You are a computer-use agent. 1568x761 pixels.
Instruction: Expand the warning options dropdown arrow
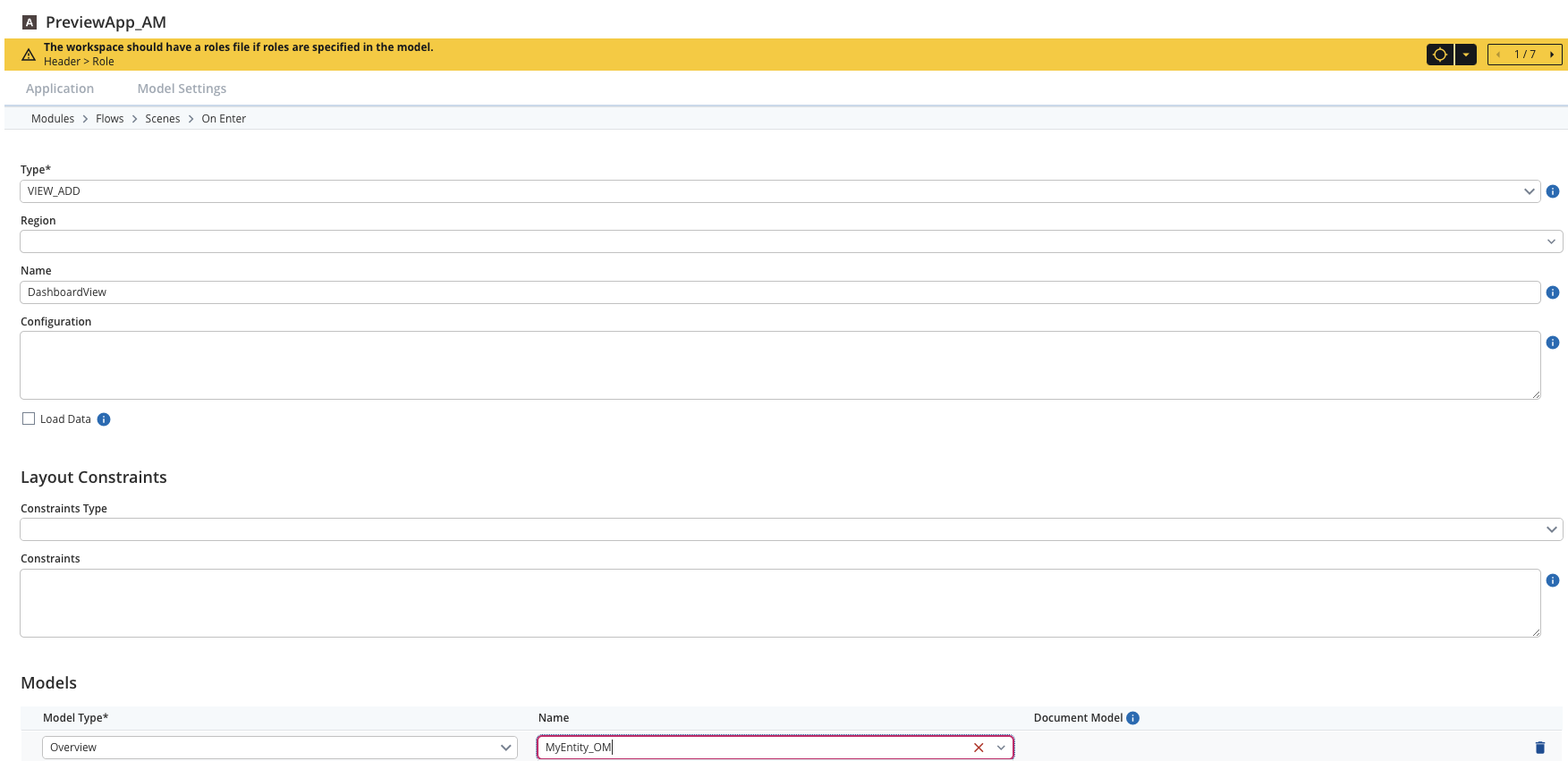[1466, 55]
